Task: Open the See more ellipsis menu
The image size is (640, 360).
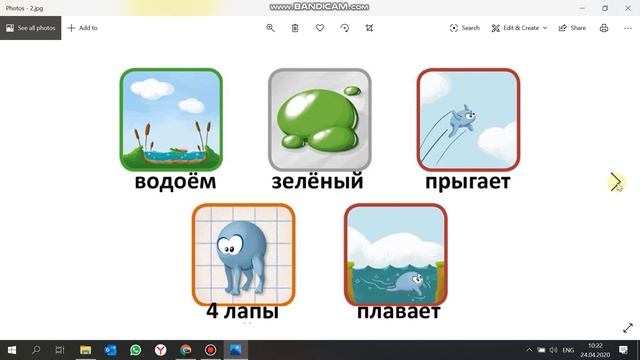Action: tap(628, 28)
